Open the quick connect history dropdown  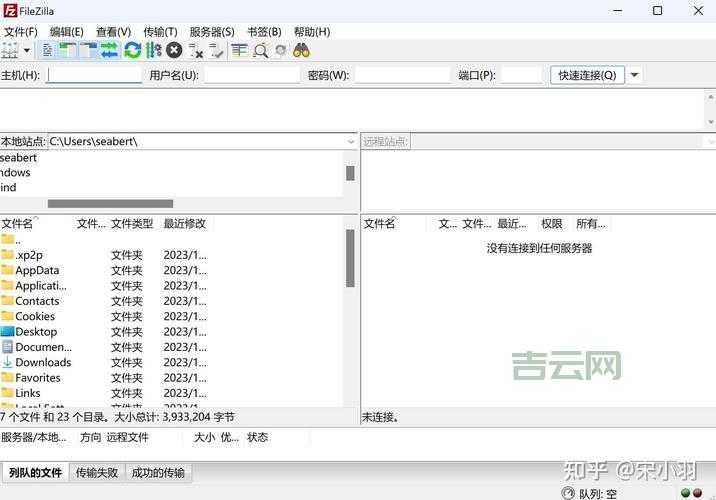[634, 75]
